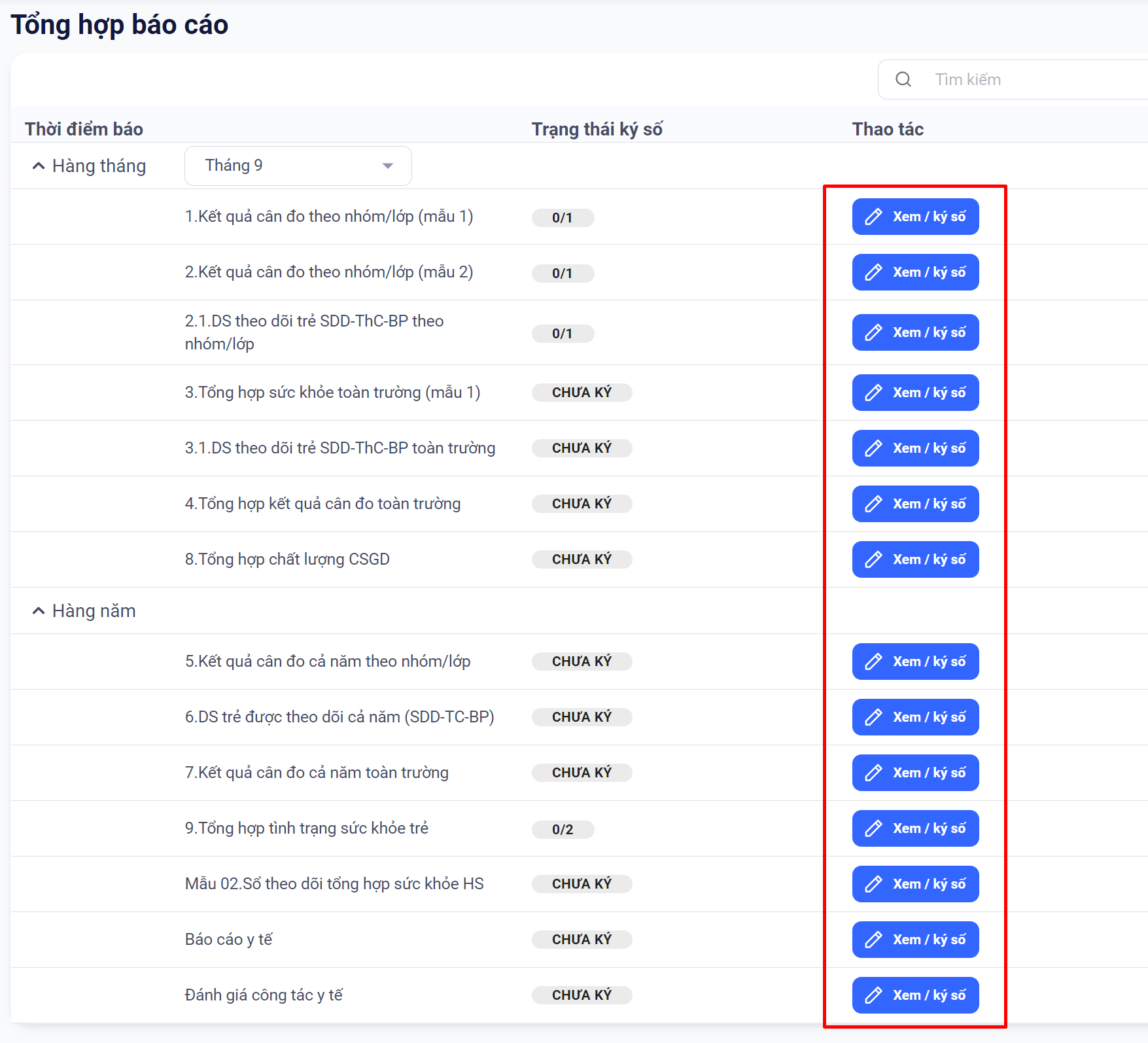The width and height of the screenshot is (1148, 1043).
Task: Open Xem / ký số for 3.Tổng hợp sức khỏe toàn trường
Action: tap(915, 393)
